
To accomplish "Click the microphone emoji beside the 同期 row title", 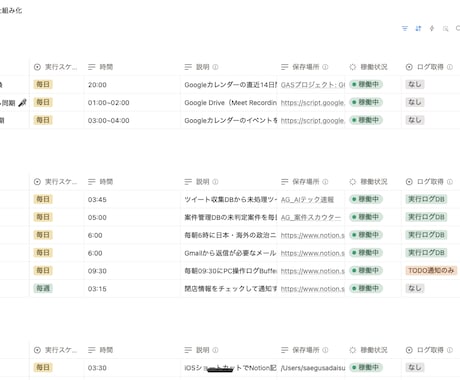I will (22, 103).
